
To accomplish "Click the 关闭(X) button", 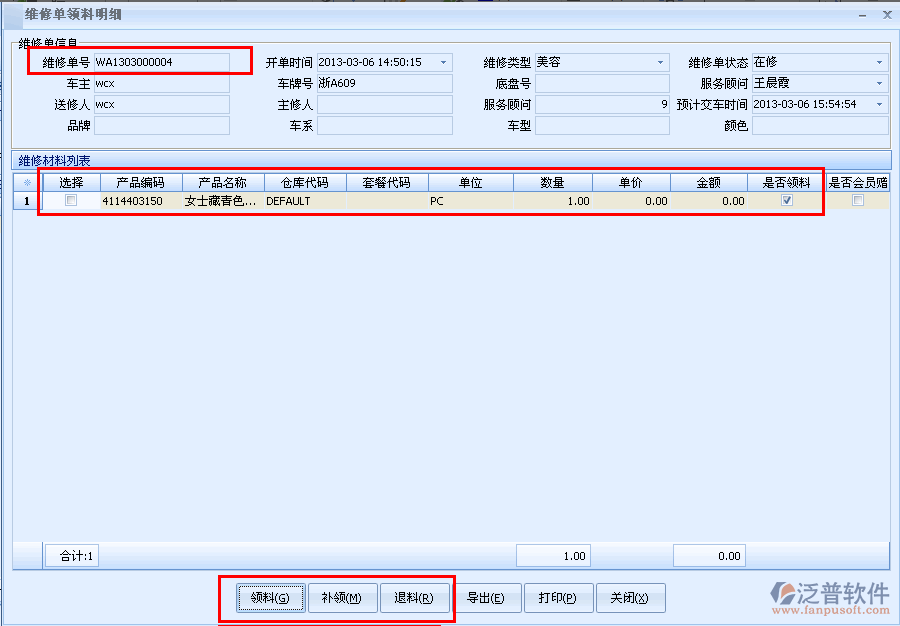I will (x=630, y=598).
